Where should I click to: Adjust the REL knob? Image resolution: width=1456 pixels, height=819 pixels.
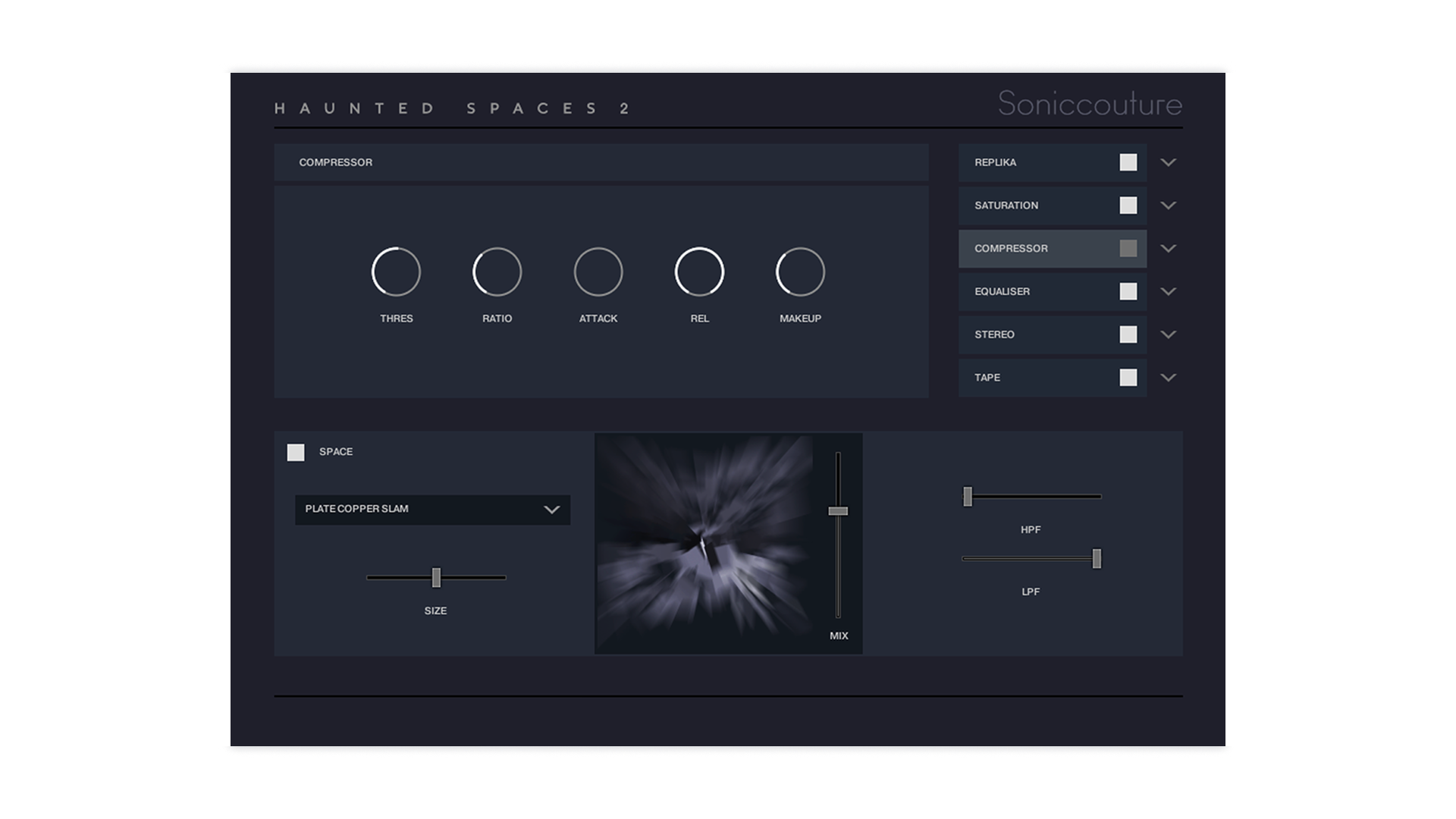[x=699, y=271]
